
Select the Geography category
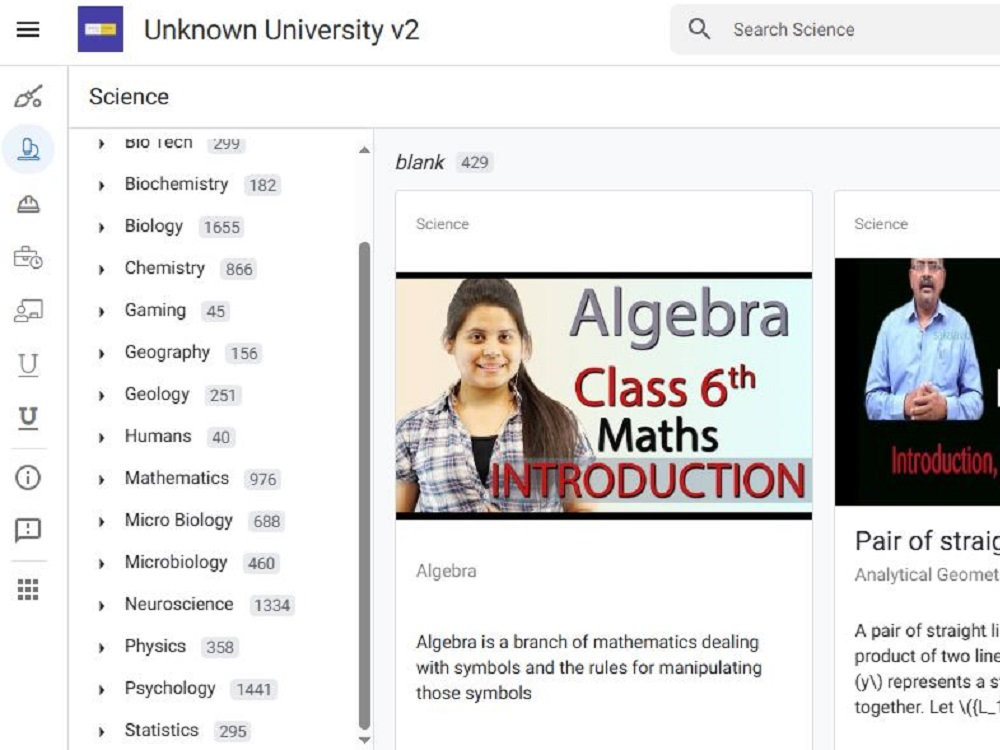167,353
